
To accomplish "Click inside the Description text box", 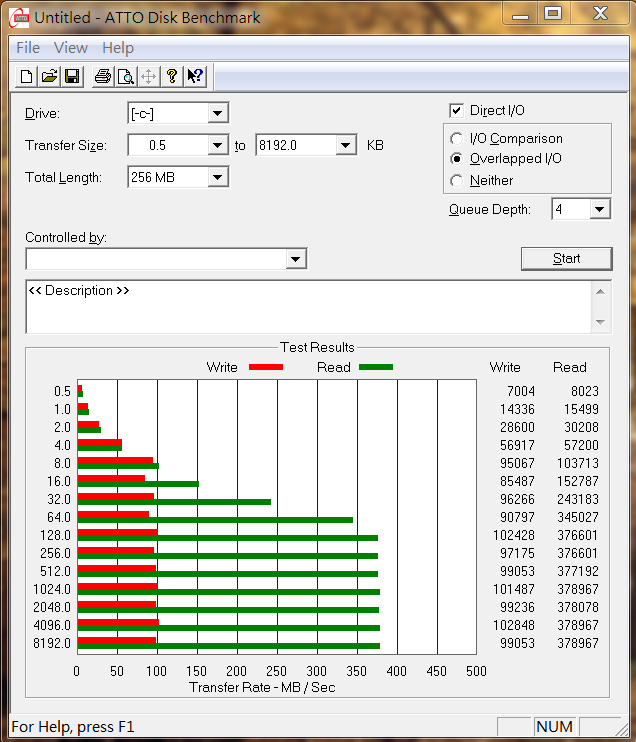I will pyautogui.click(x=309, y=307).
